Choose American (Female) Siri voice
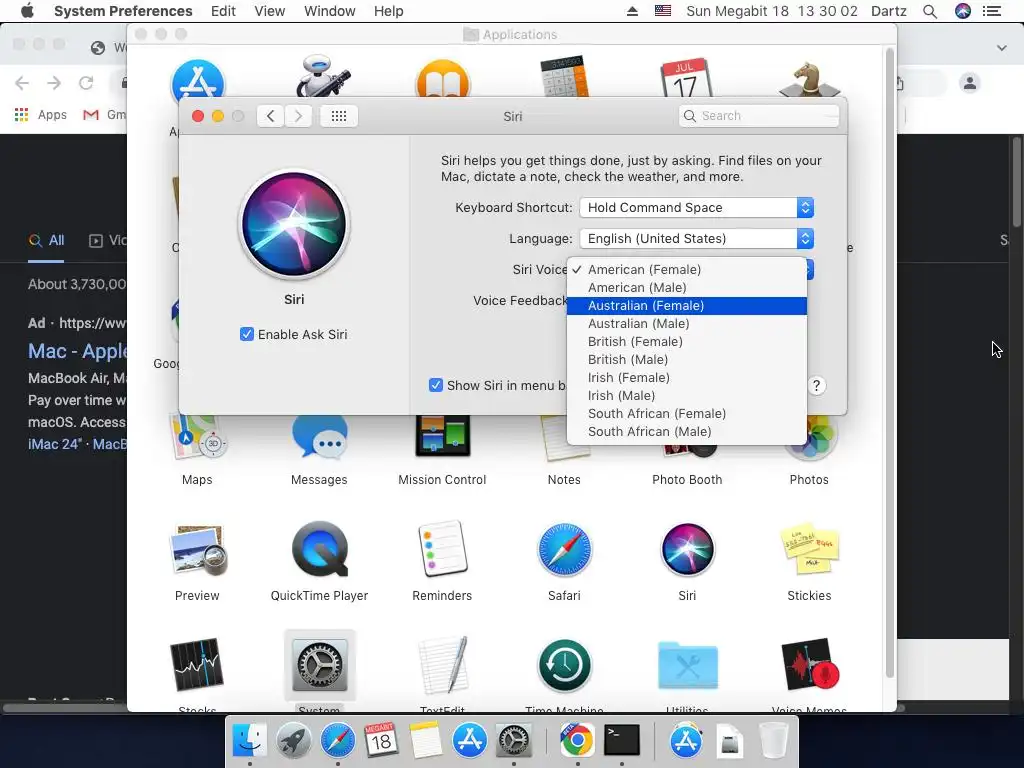1024x768 pixels. click(686, 270)
